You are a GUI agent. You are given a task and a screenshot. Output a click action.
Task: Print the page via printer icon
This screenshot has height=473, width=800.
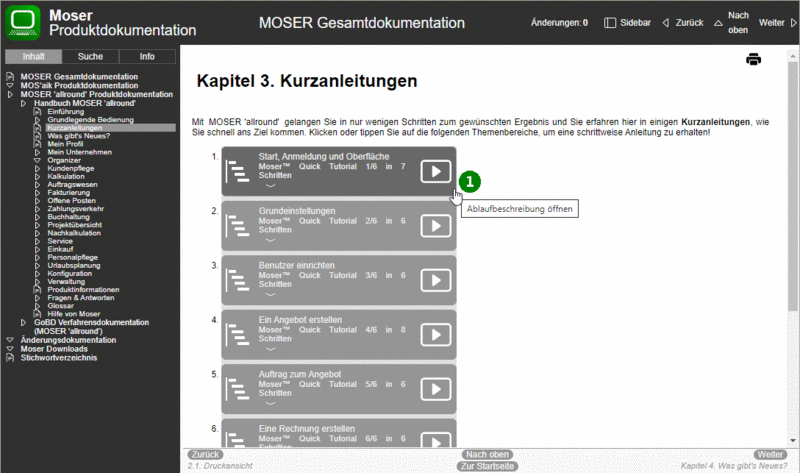(753, 59)
